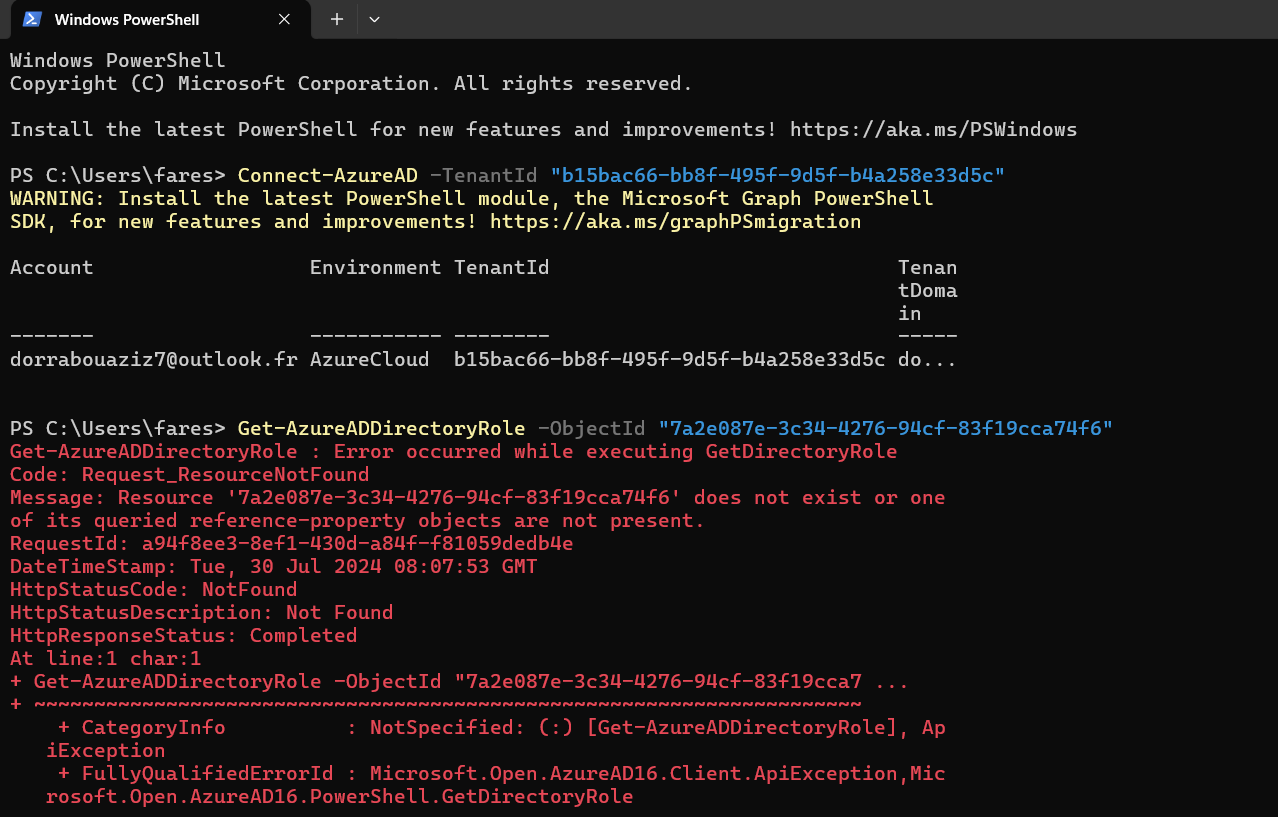The width and height of the screenshot is (1278, 817).
Task: Open the https://aka.ms/PSWindows link
Action: click(933, 128)
